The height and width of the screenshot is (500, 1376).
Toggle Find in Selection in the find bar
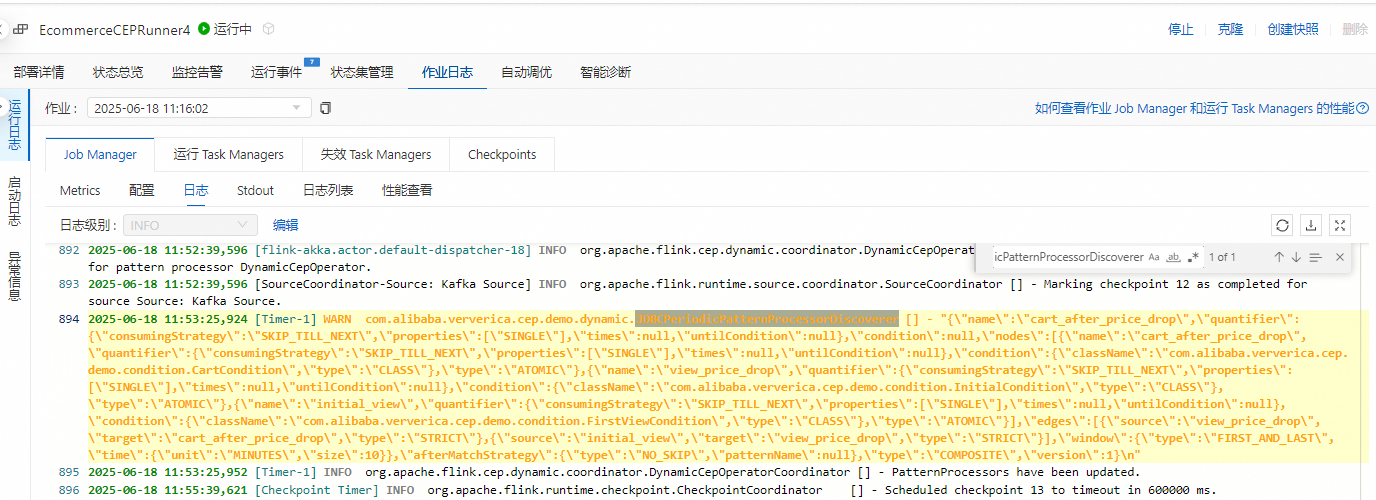[1315, 257]
